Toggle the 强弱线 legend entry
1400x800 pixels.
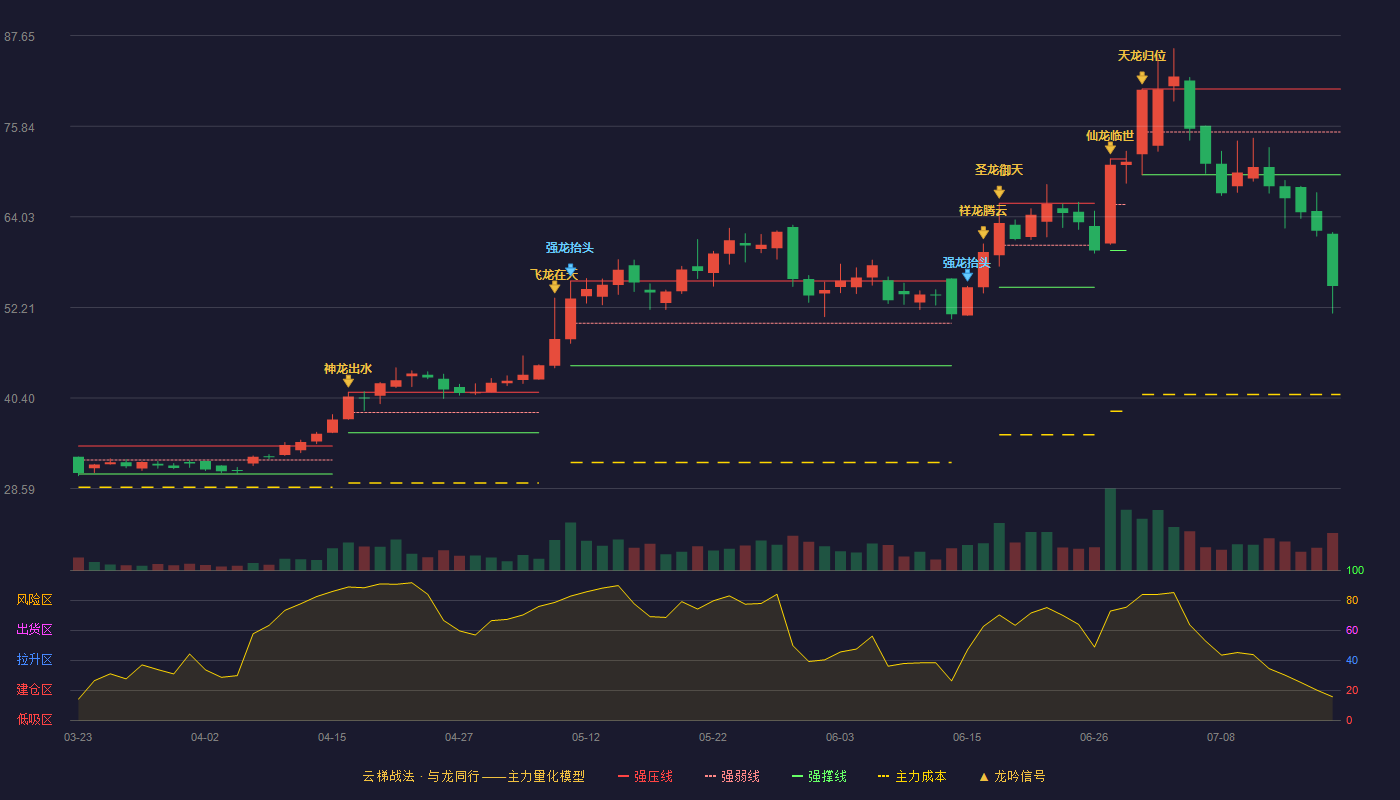[732, 776]
